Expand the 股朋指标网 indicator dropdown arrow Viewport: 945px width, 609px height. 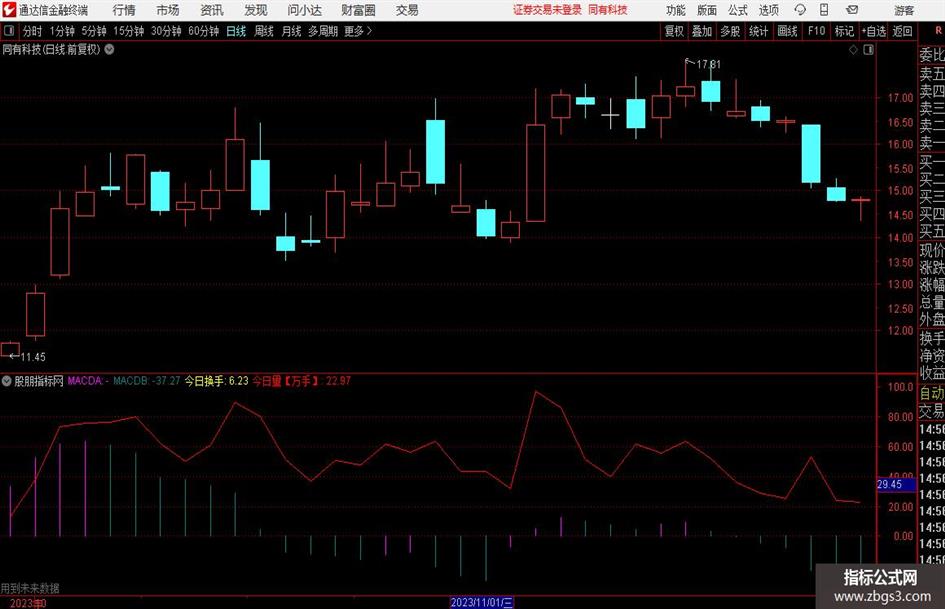coord(6,381)
